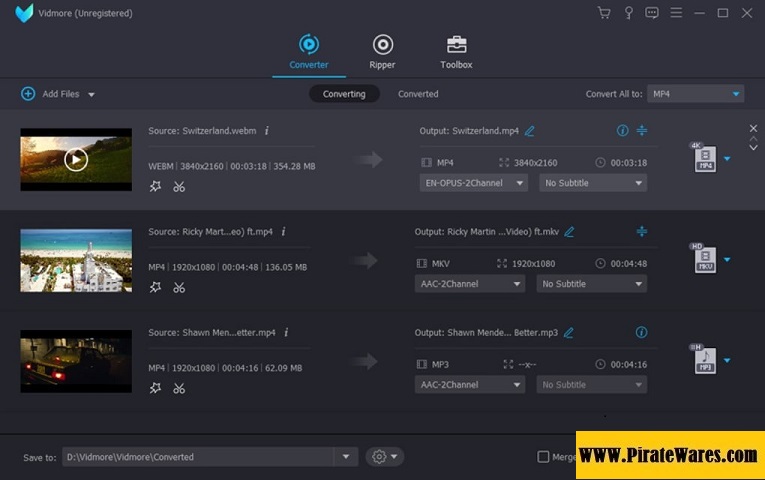Expand EN-OPUS-2Channel audio track dropdown
This screenshot has width=765, height=480.
tap(473, 183)
